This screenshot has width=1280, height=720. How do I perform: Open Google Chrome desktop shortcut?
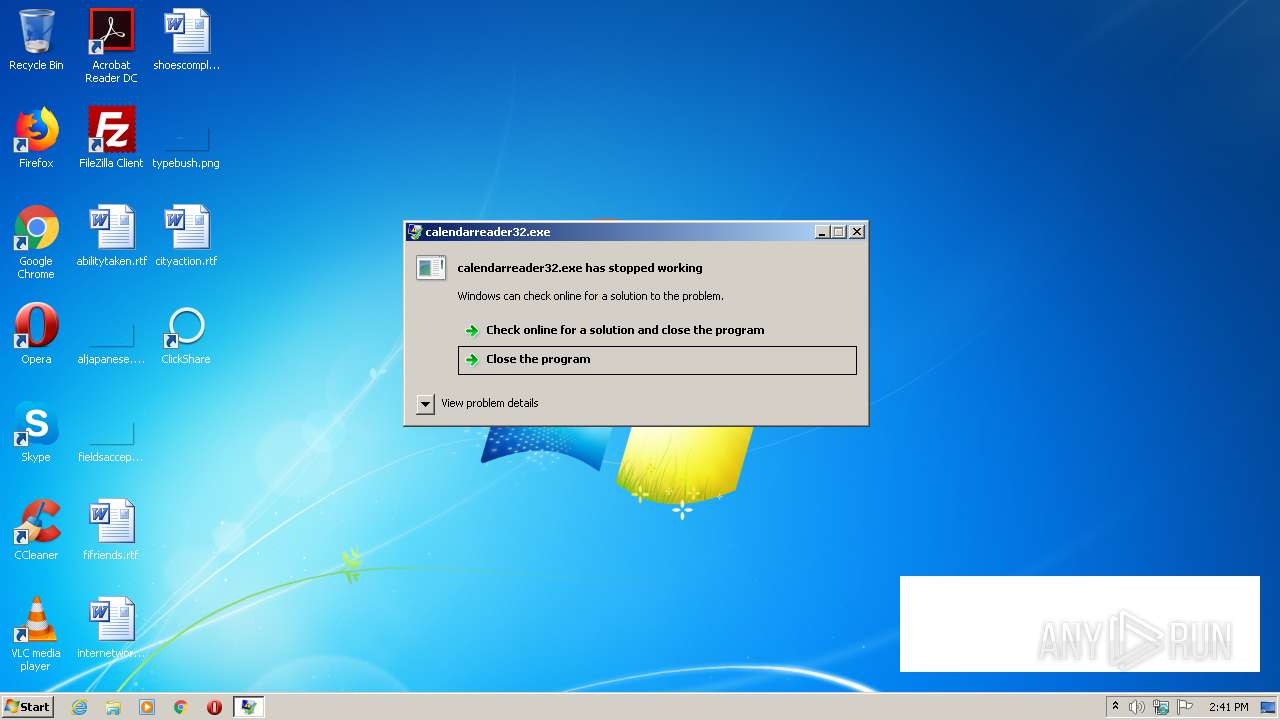point(36,243)
